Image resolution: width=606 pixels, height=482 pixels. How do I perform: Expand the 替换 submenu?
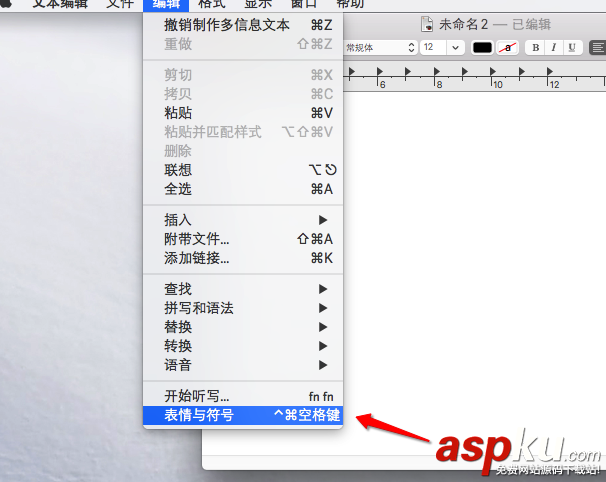243,327
